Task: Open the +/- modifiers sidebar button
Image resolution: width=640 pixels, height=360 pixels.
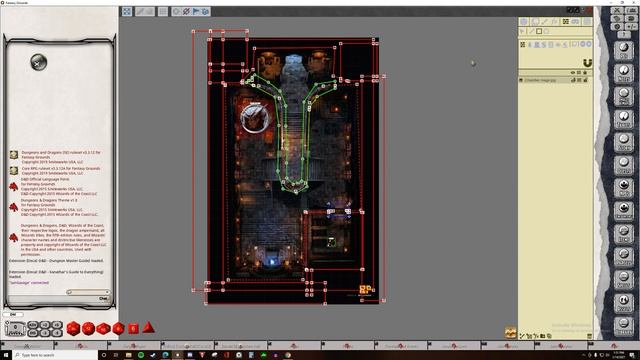Action: click(x=631, y=27)
